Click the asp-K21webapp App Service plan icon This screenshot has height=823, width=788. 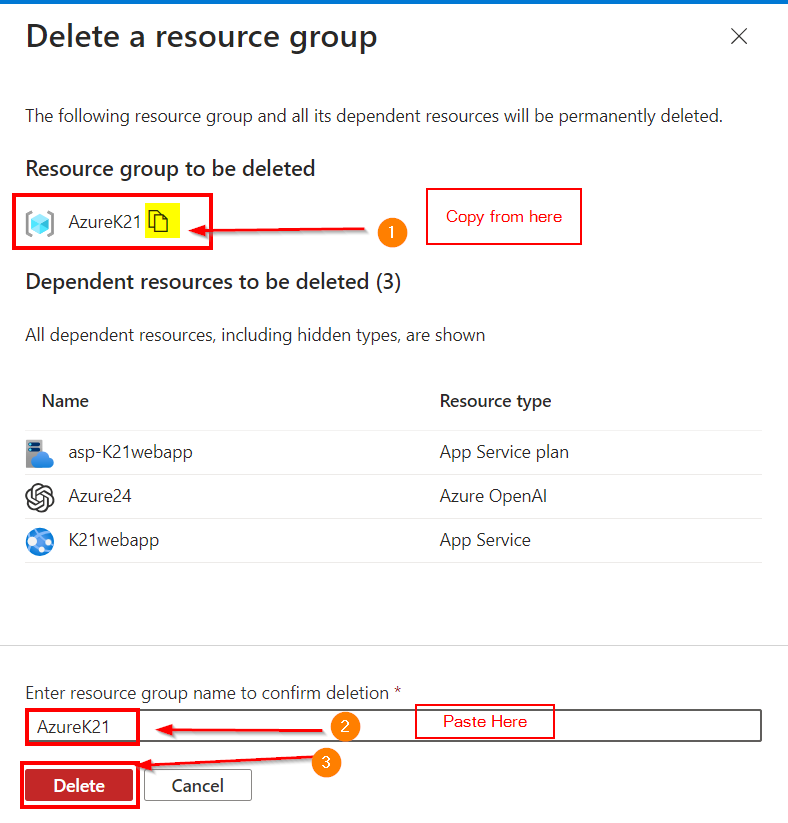click(x=40, y=453)
